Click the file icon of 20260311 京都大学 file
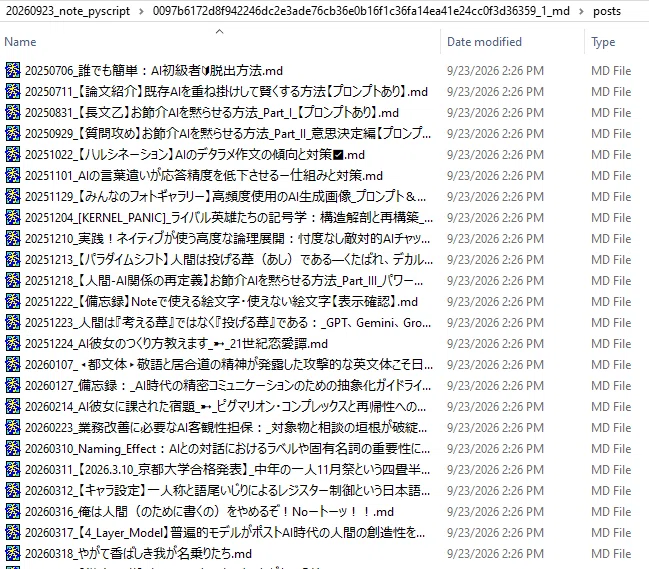The height and width of the screenshot is (569, 649). (x=12, y=469)
